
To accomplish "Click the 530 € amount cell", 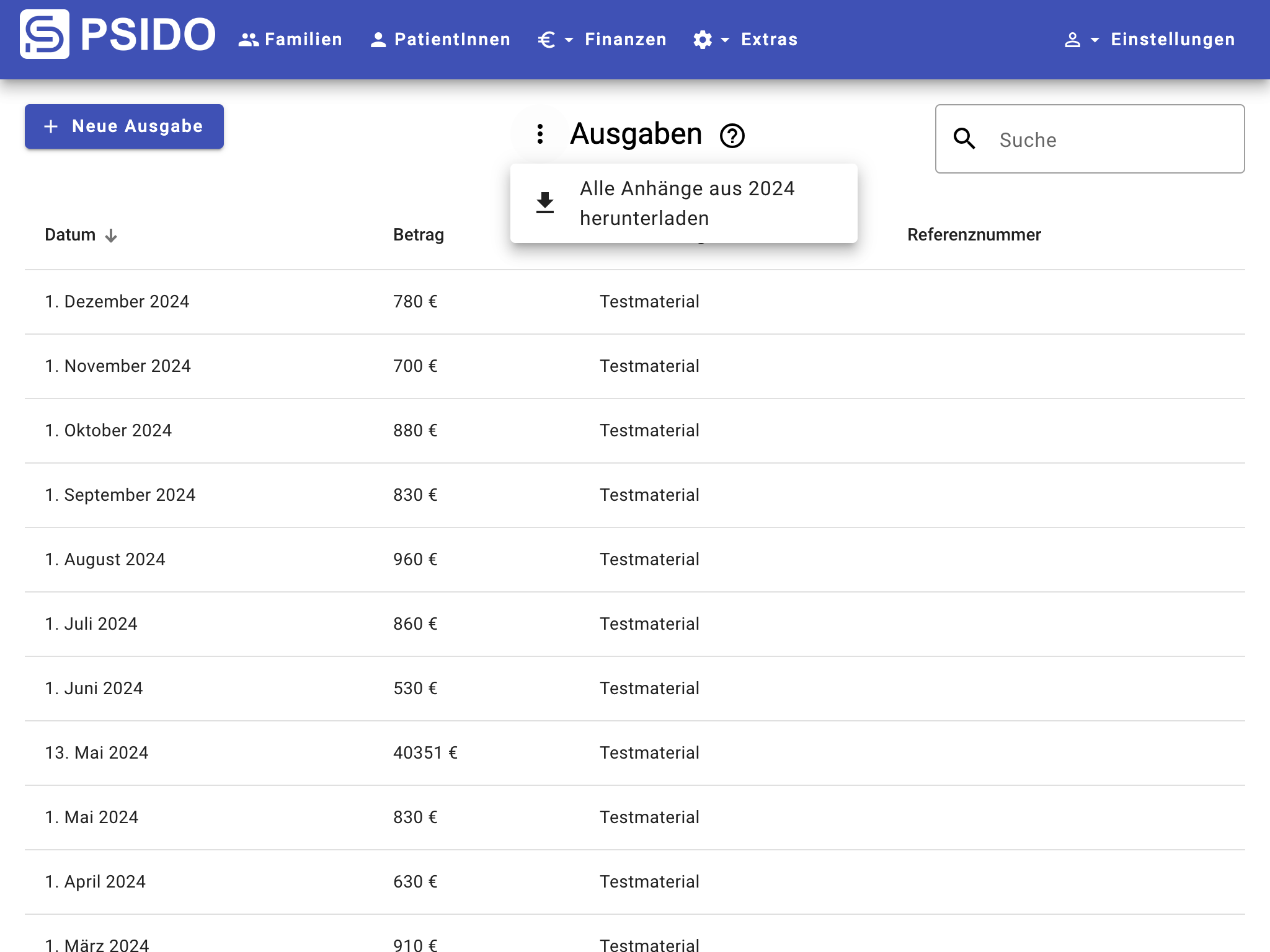I will tap(415, 689).
